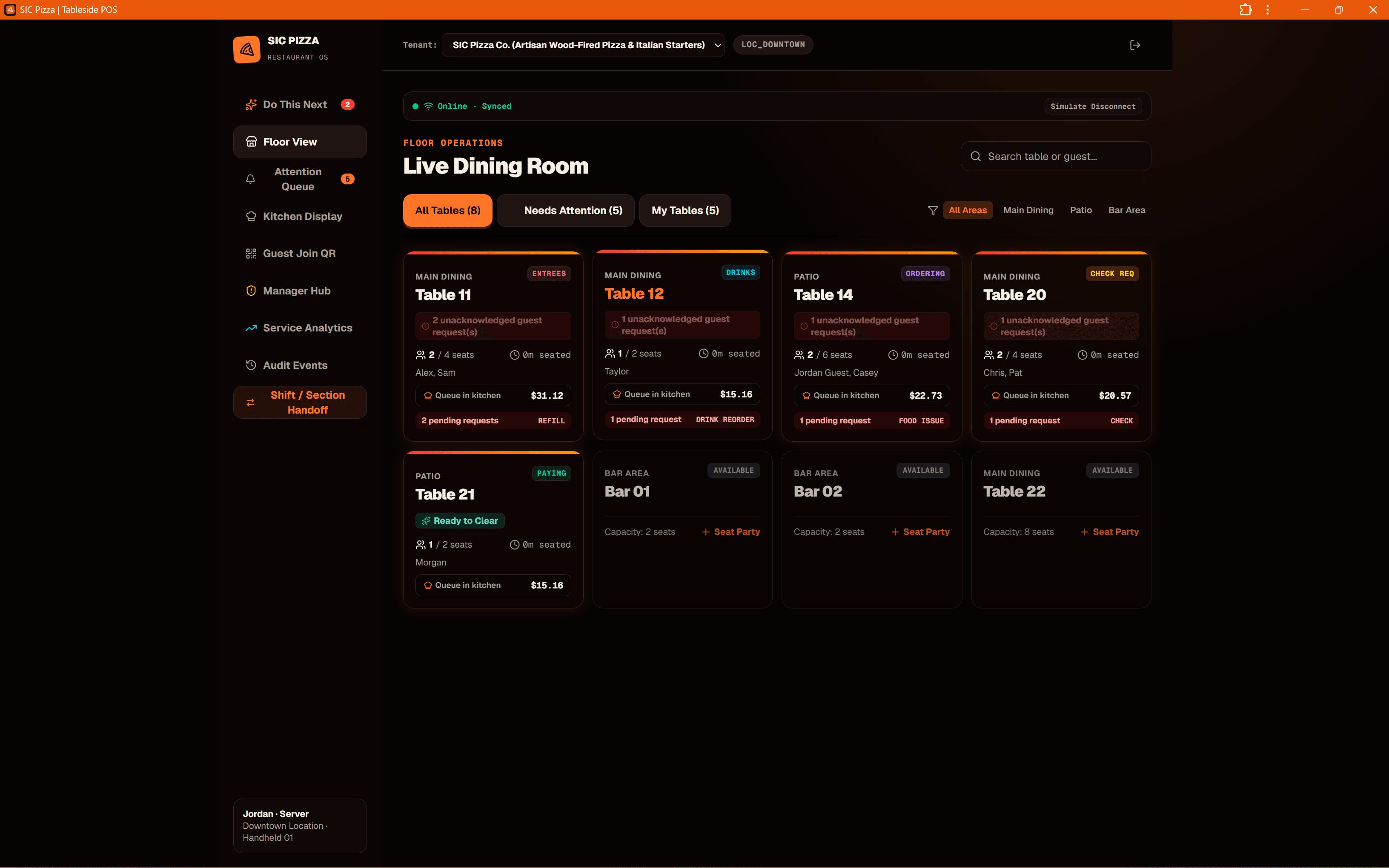Image resolution: width=1389 pixels, height=868 pixels.
Task: Click Jordan Server user profile card
Action: point(300,825)
